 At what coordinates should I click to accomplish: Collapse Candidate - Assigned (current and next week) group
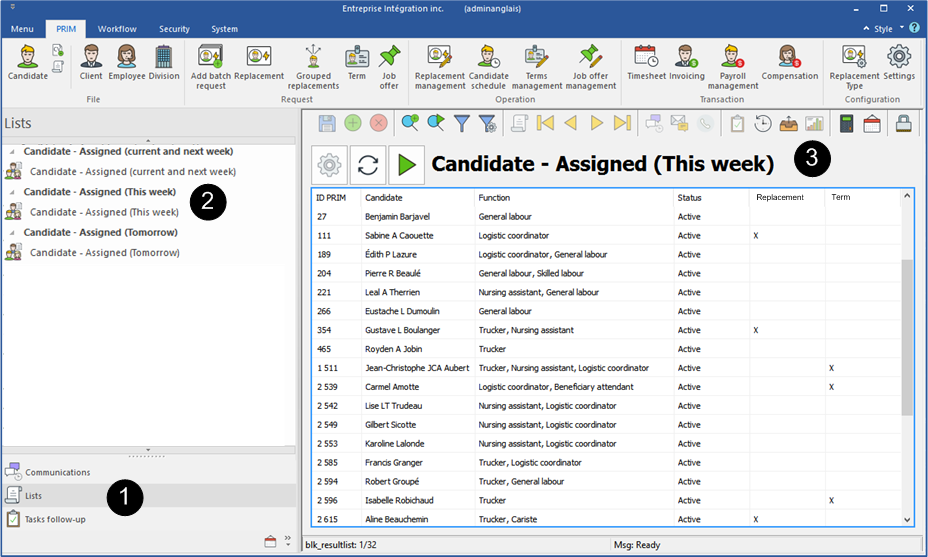pyautogui.click(x=12, y=152)
